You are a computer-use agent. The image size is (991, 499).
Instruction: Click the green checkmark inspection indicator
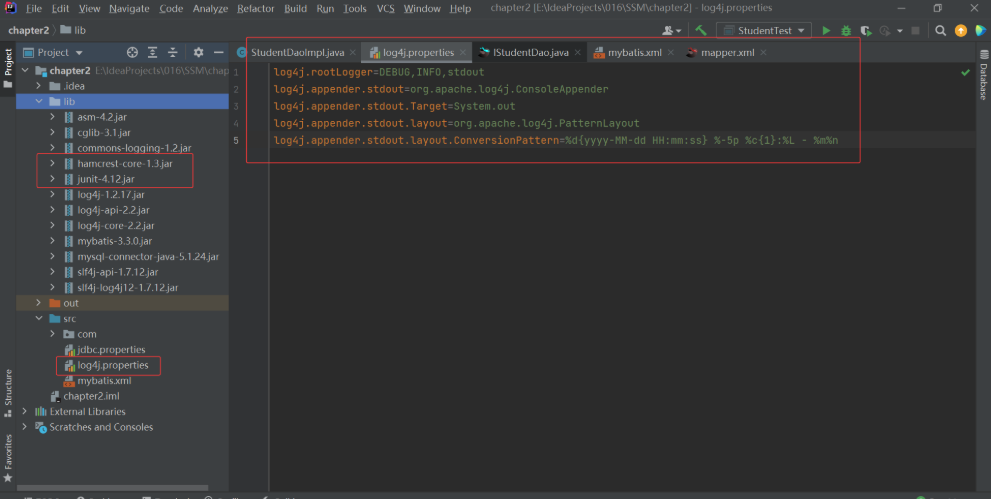click(x=965, y=73)
